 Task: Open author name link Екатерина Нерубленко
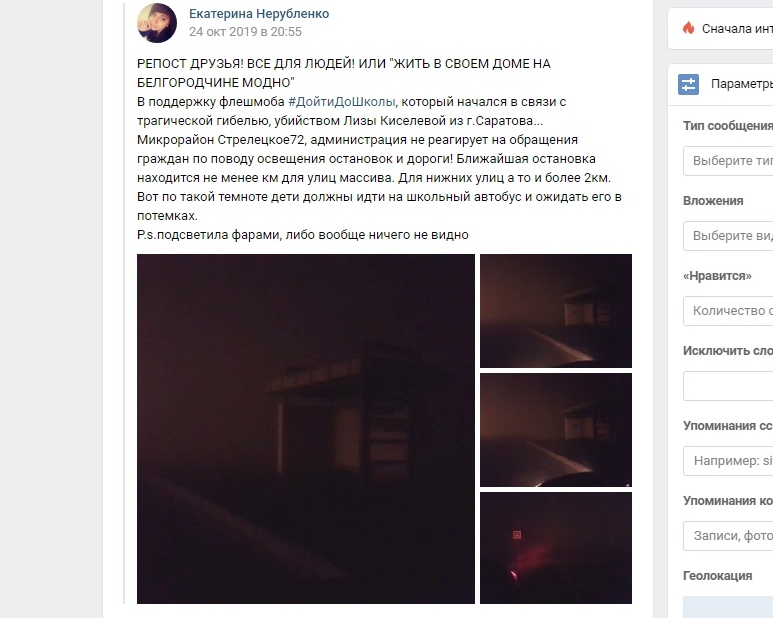[259, 14]
